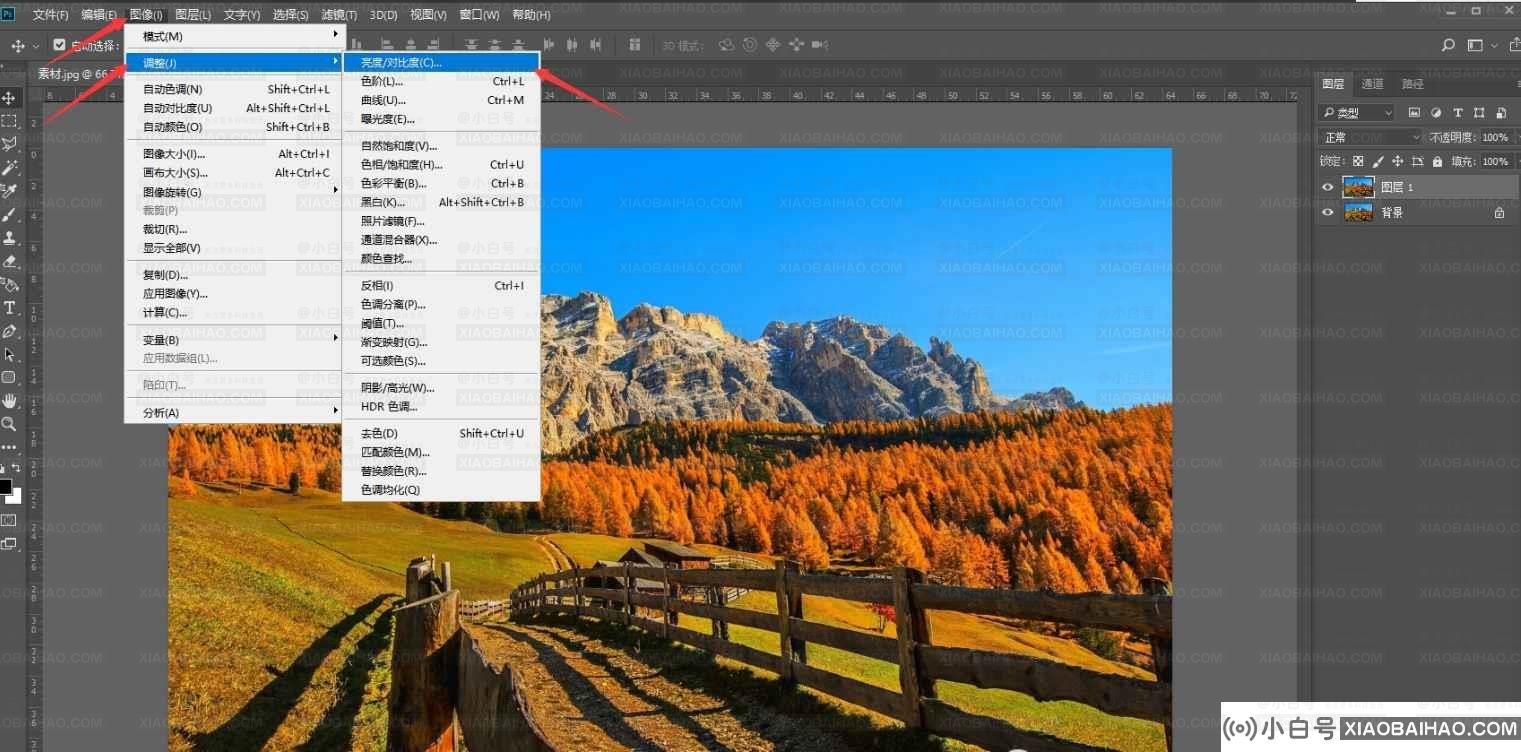Click the lock icon on 背景 layer

[1499, 213]
